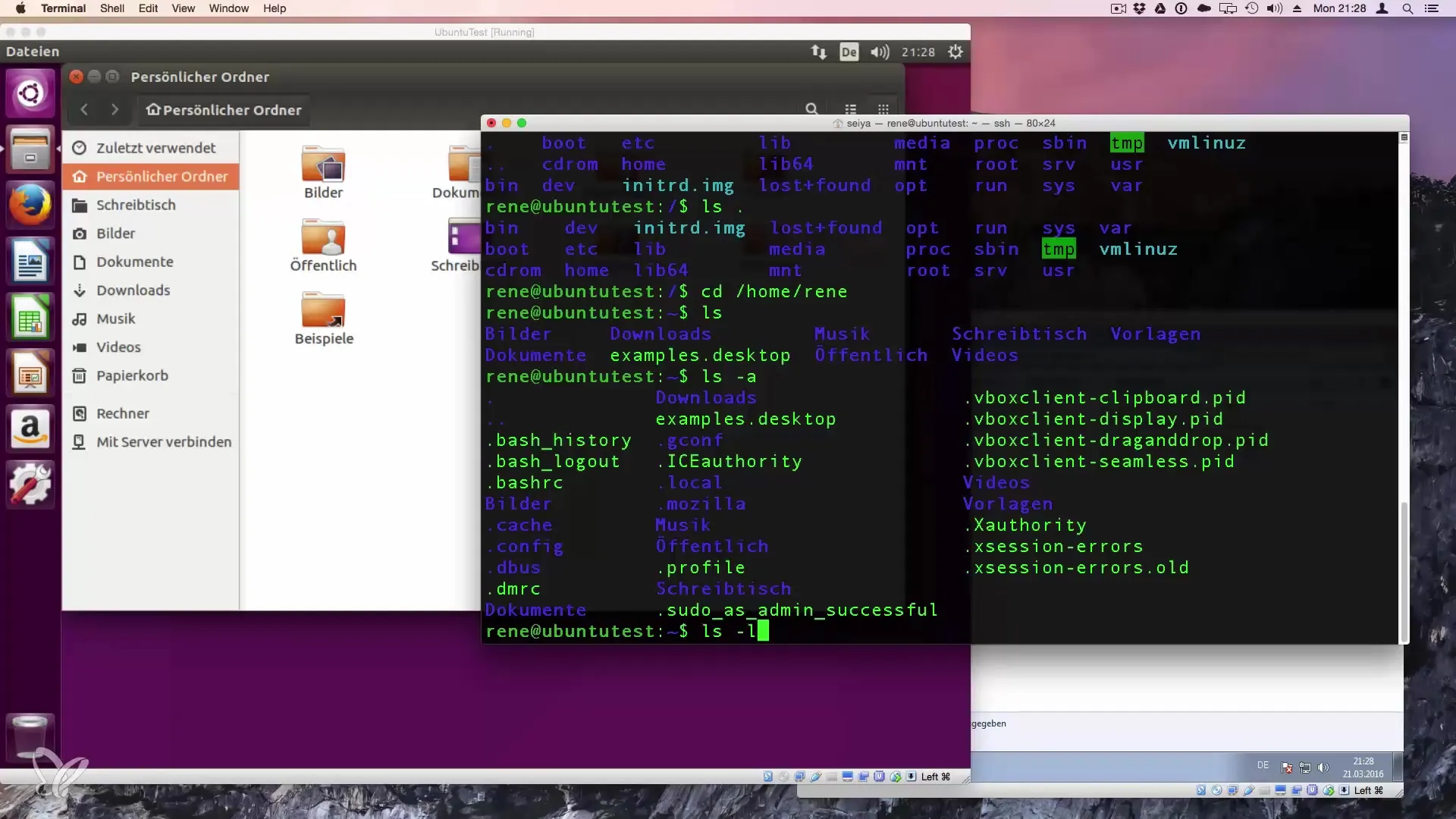This screenshot has width=1456, height=819.
Task: Click the Persönlicher Ordner path button
Action: coord(224,110)
